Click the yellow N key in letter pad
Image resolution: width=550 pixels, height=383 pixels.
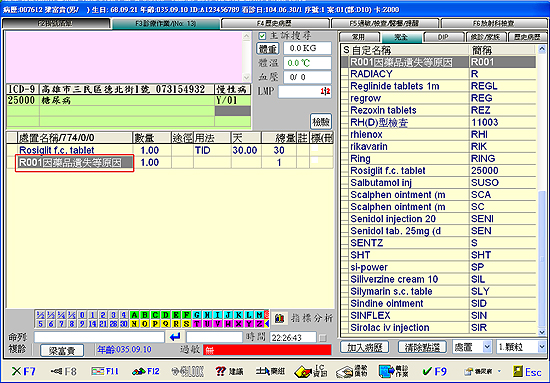(x=134, y=323)
